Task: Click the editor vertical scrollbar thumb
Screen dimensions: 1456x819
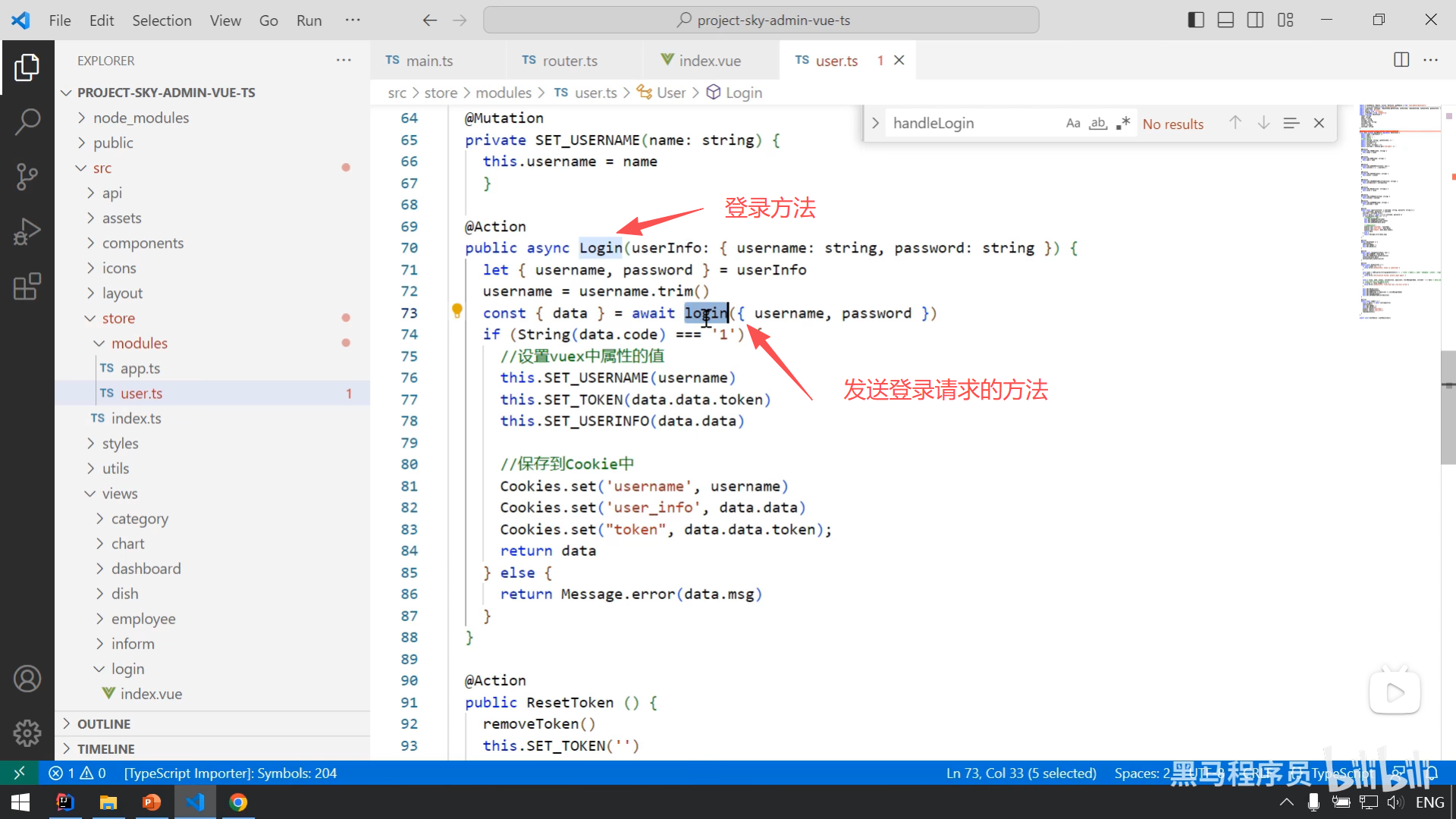Action: point(1447,408)
